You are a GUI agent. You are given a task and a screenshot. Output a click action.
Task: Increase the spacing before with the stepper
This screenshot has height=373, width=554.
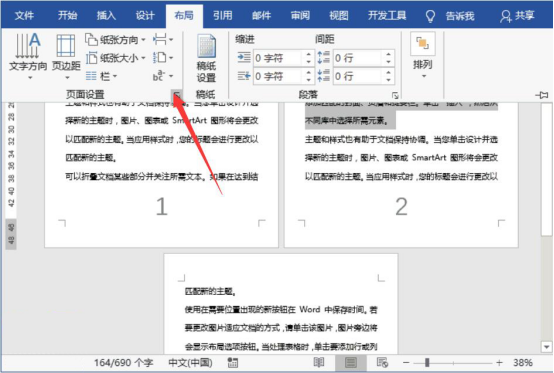click(388, 54)
